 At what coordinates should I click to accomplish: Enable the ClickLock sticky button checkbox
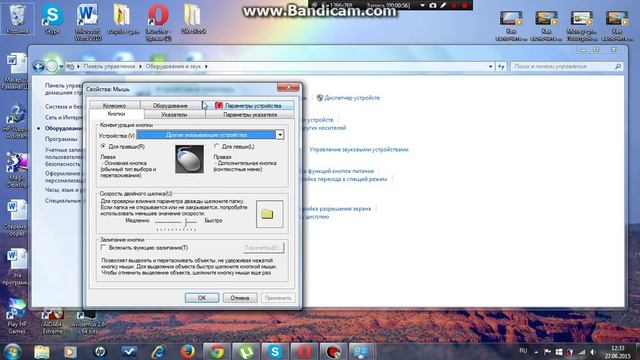coord(104,247)
